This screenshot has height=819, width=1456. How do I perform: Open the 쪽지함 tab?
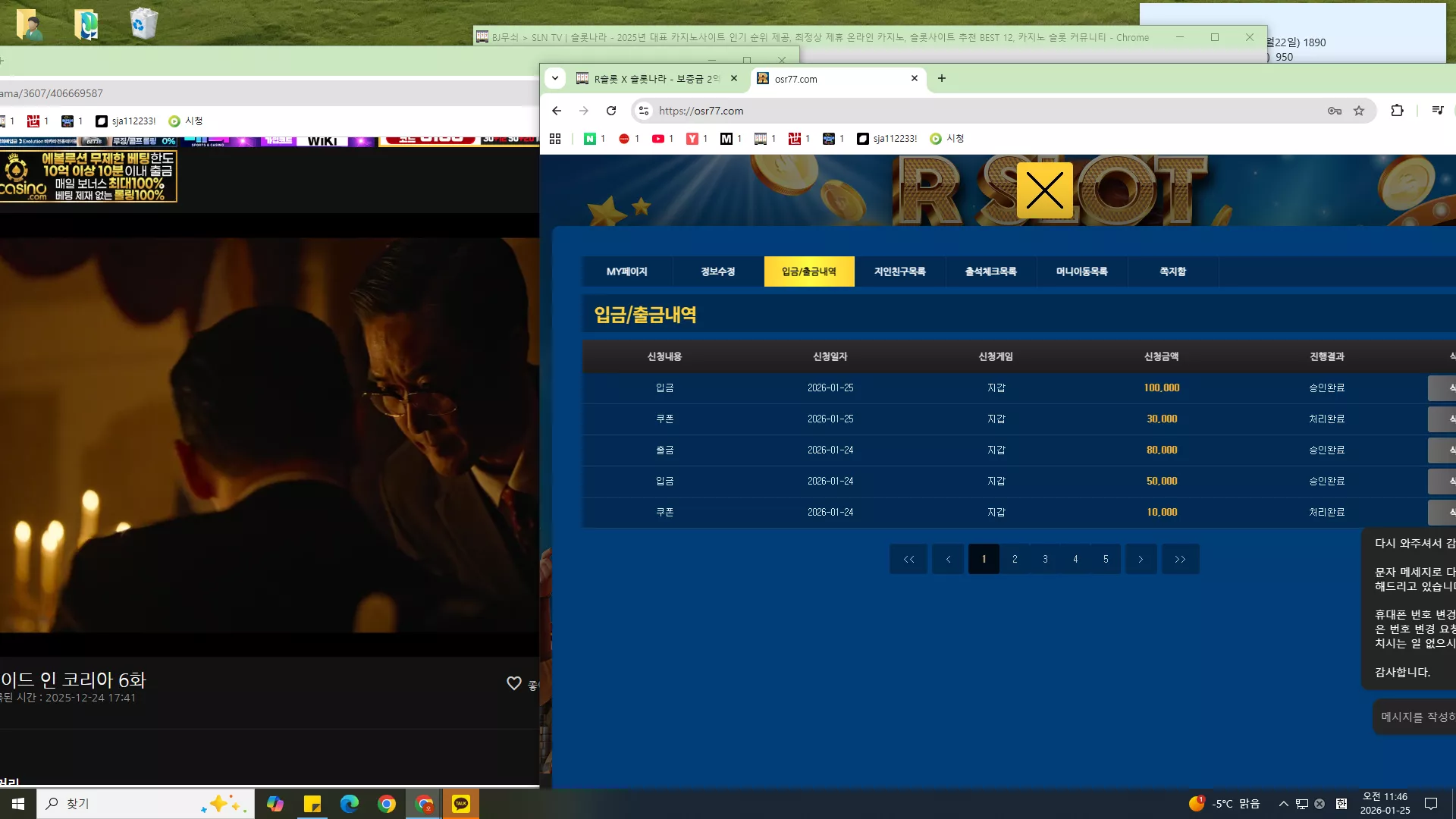point(1173,271)
